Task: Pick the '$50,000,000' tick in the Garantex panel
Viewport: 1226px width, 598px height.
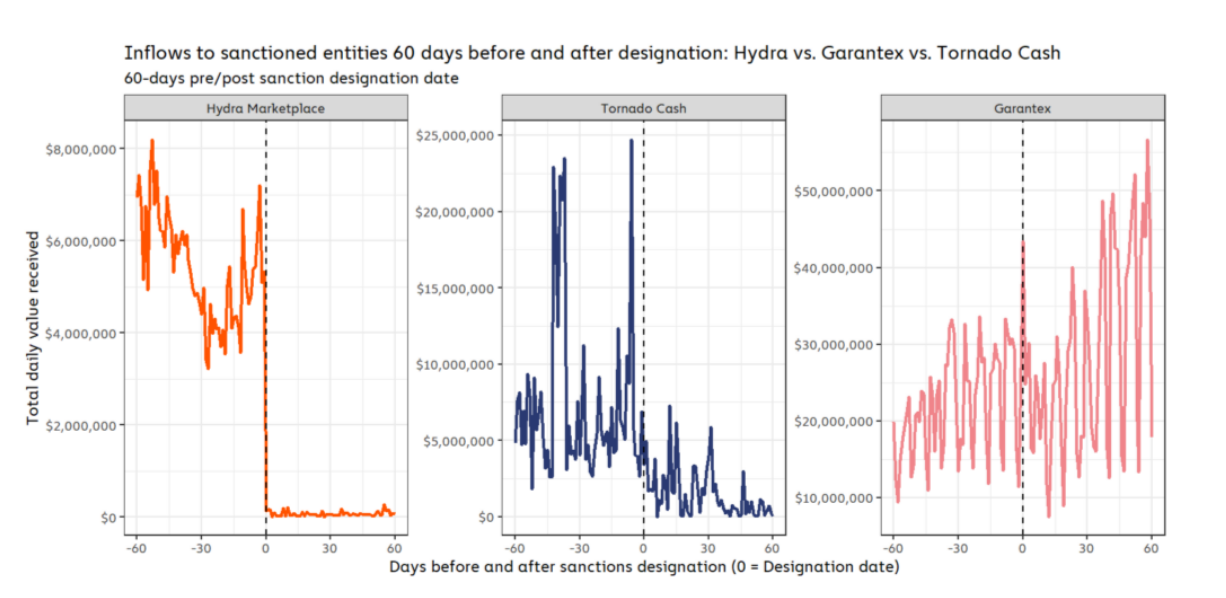Action: pyautogui.click(x=835, y=191)
